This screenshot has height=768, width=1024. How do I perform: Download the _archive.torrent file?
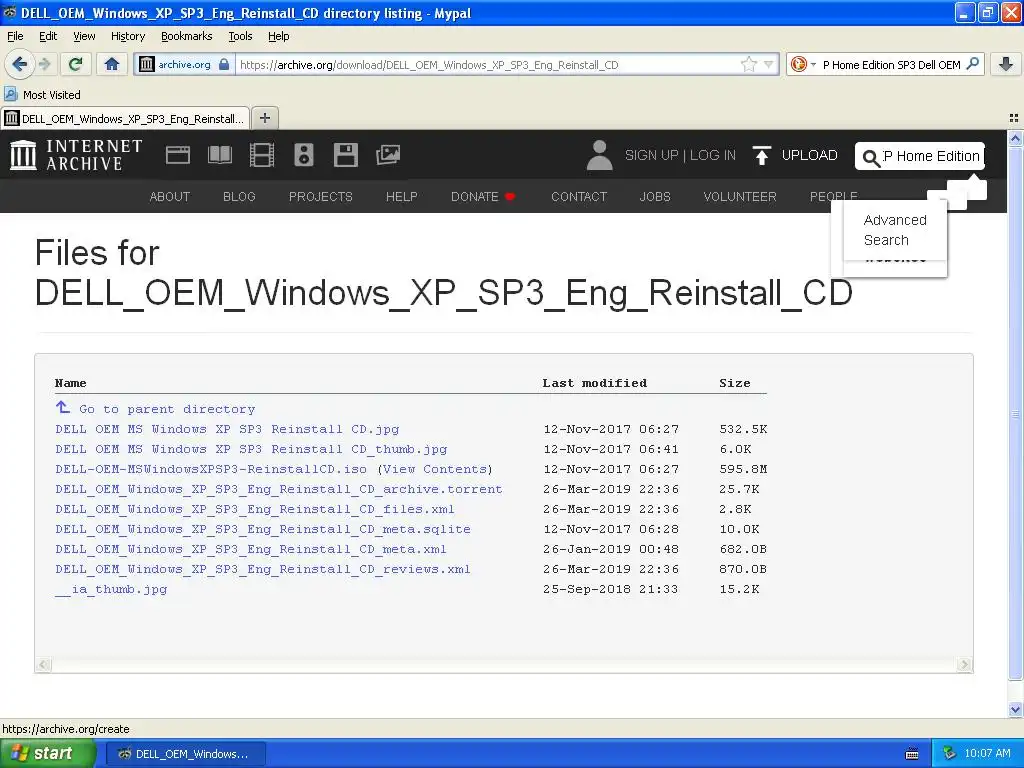(x=279, y=489)
